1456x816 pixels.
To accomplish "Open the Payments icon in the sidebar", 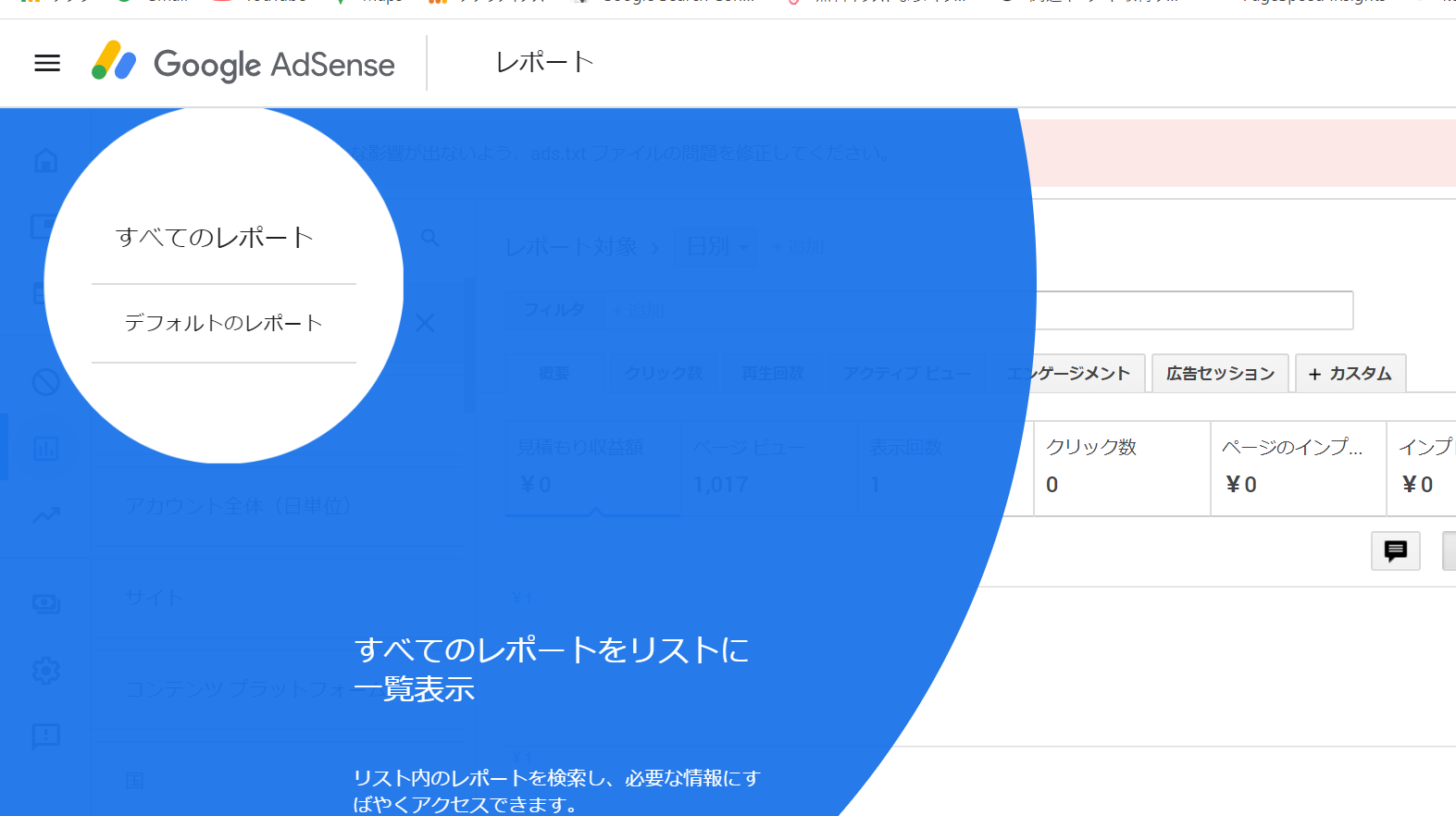I will 45,603.
